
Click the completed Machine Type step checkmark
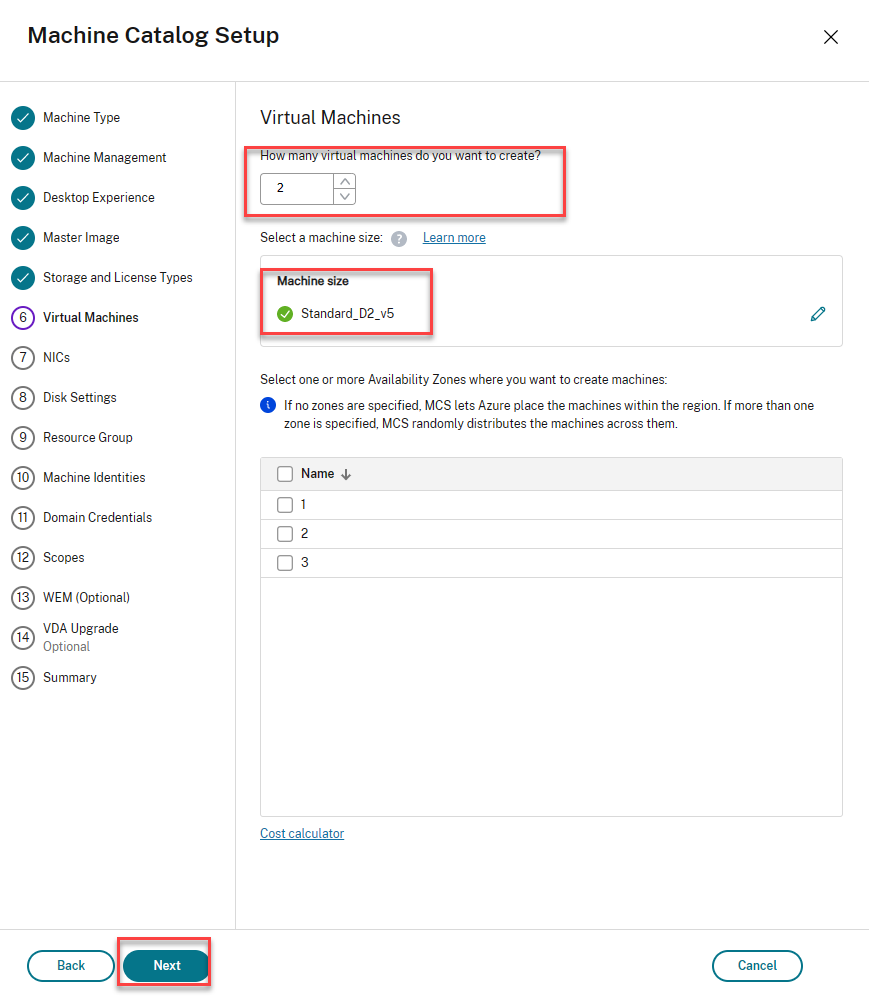pos(23,118)
